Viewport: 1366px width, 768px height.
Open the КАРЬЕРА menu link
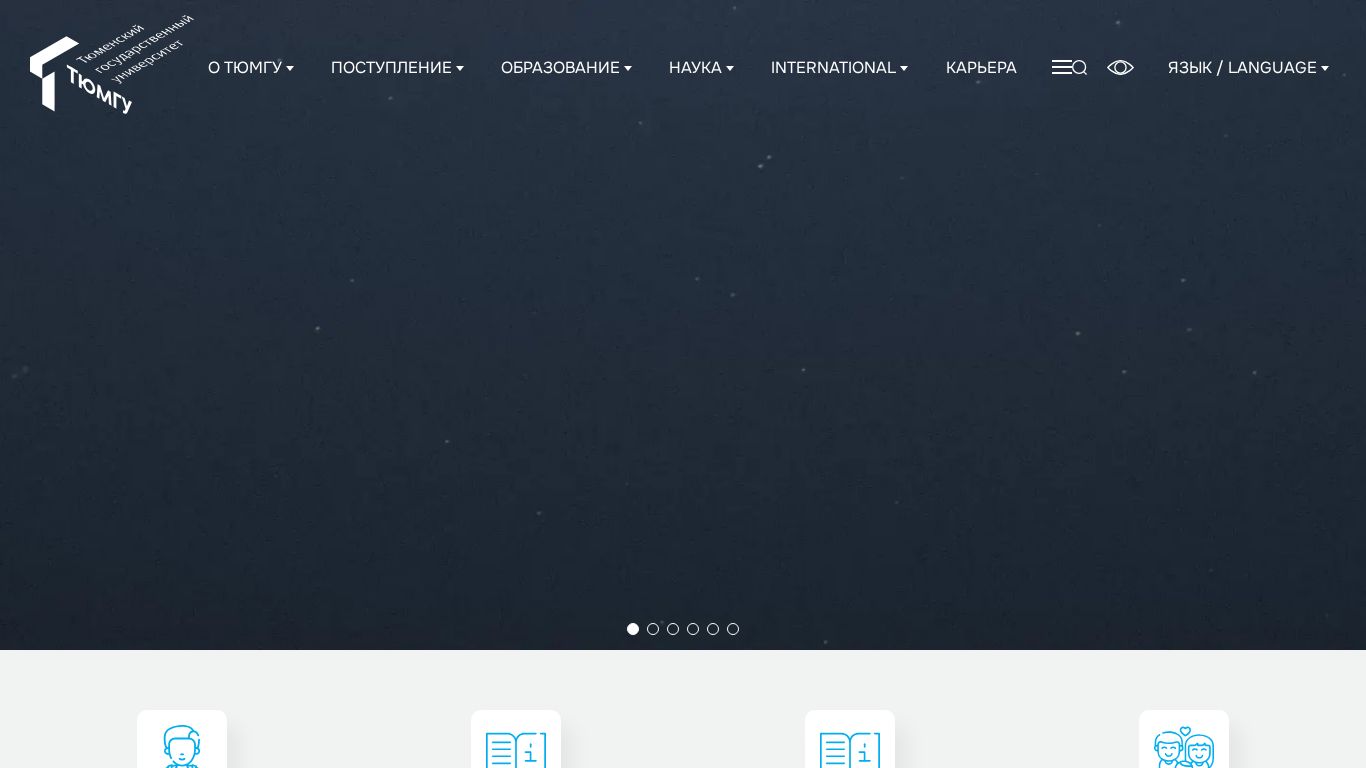pyautogui.click(x=981, y=67)
